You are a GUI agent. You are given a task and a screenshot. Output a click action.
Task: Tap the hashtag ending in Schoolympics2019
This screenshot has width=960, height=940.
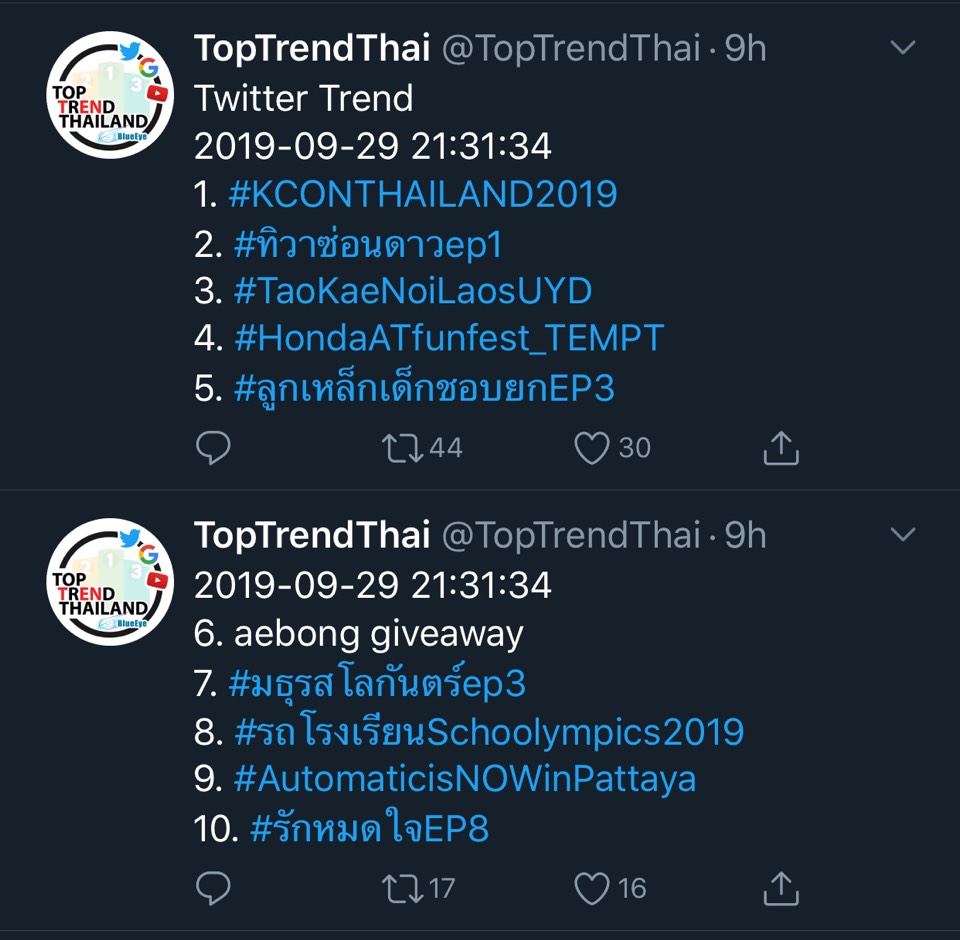[x=489, y=731]
